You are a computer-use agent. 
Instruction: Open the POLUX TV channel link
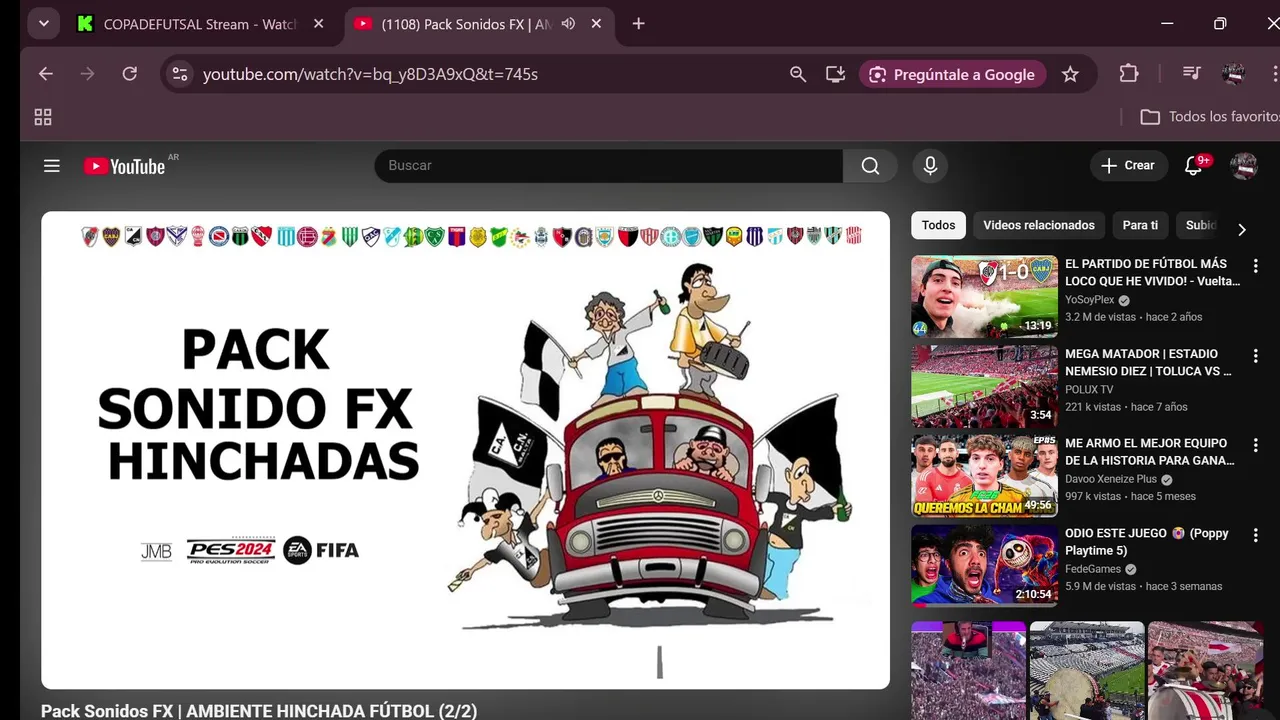coord(1089,389)
